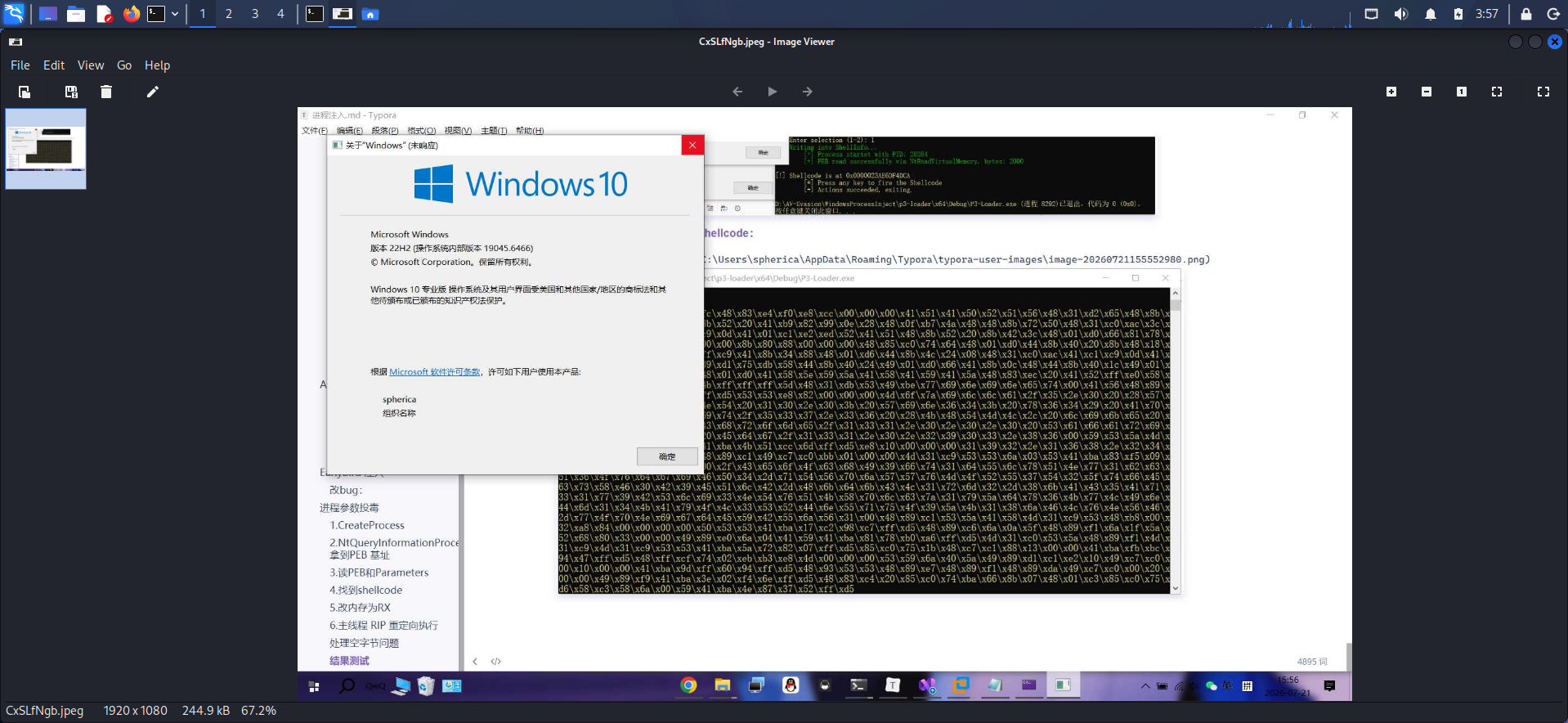1568x723 pixels.
Task: Zoom in on the image
Action: (1391, 92)
